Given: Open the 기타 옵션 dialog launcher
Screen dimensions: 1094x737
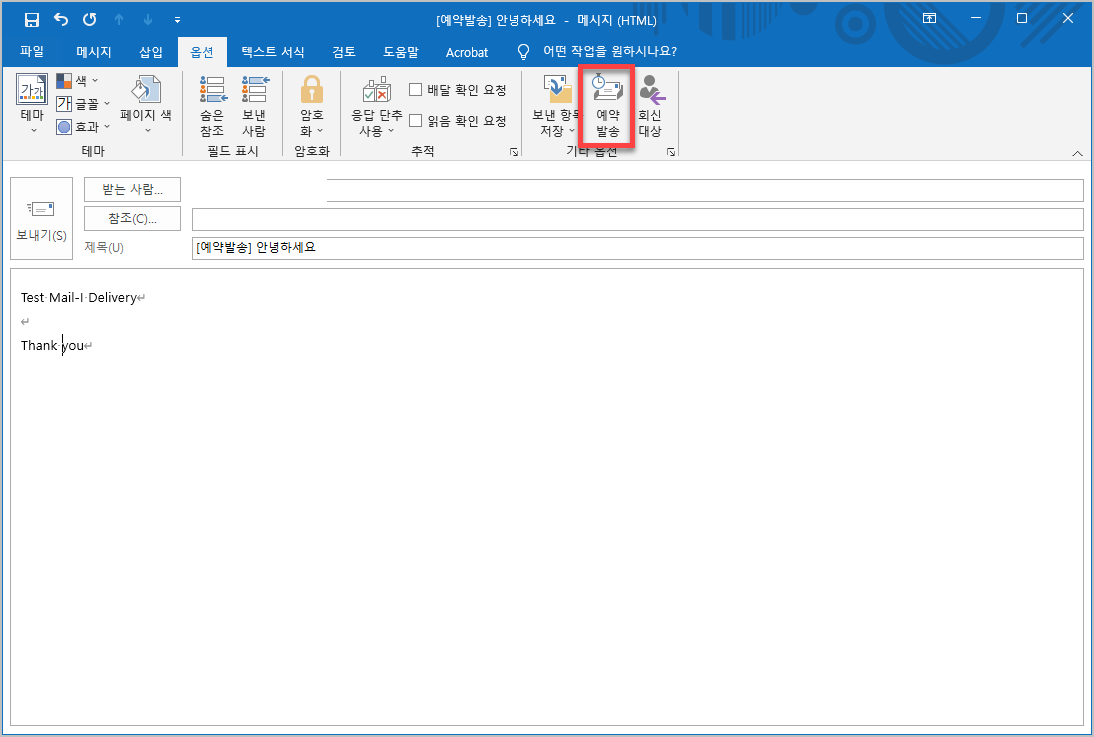Looking at the screenshot, I should (670, 151).
